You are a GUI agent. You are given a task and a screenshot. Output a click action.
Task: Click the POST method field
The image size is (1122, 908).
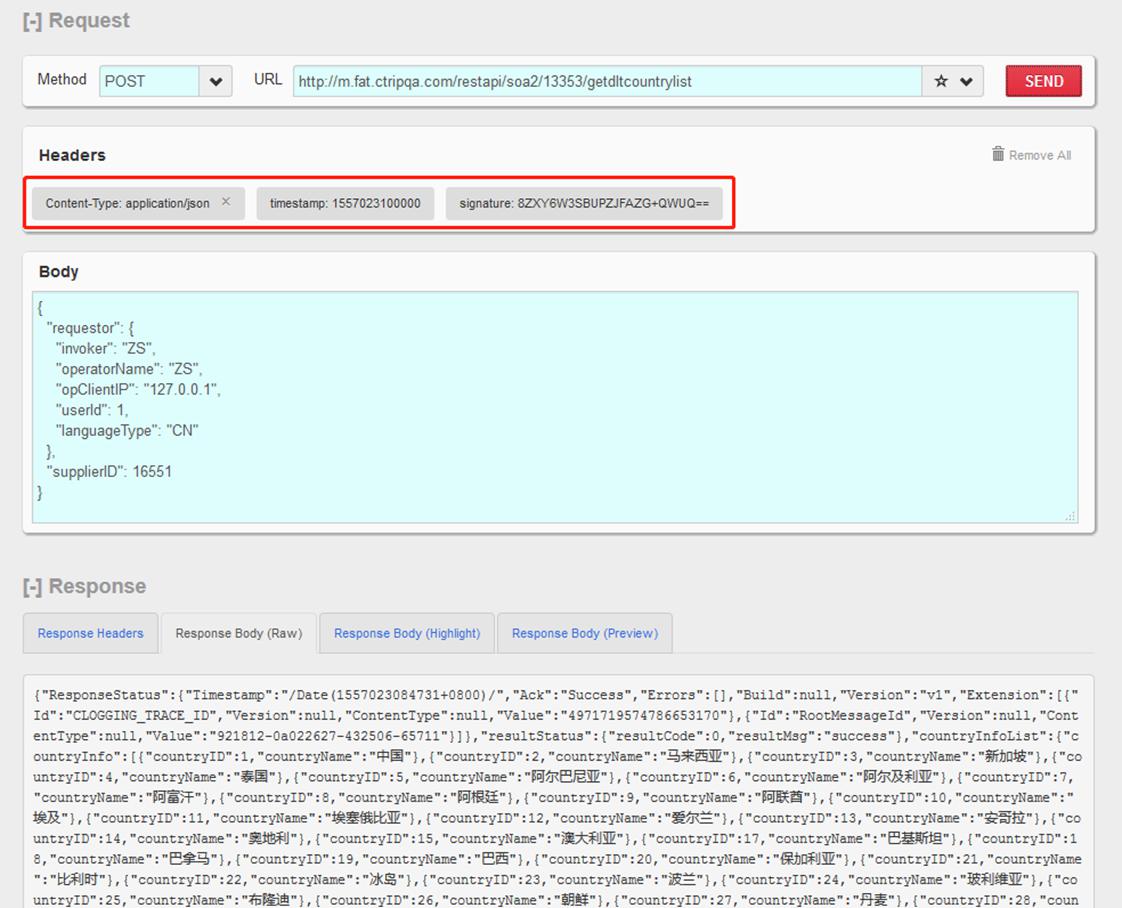coord(149,82)
